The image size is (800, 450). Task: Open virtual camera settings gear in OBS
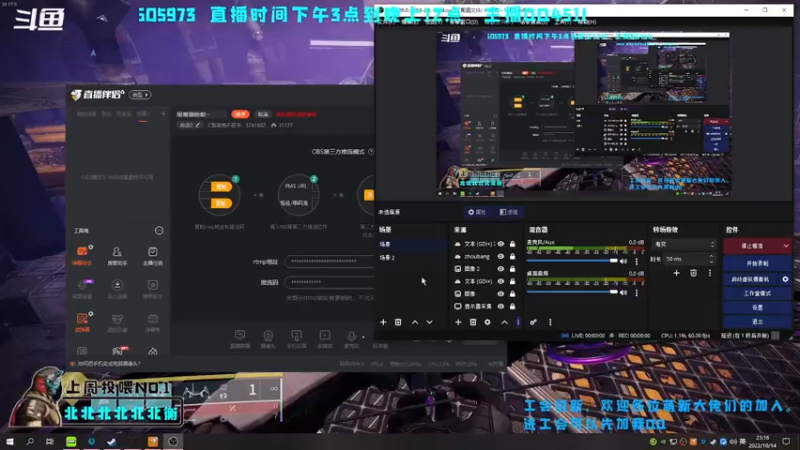coord(785,279)
